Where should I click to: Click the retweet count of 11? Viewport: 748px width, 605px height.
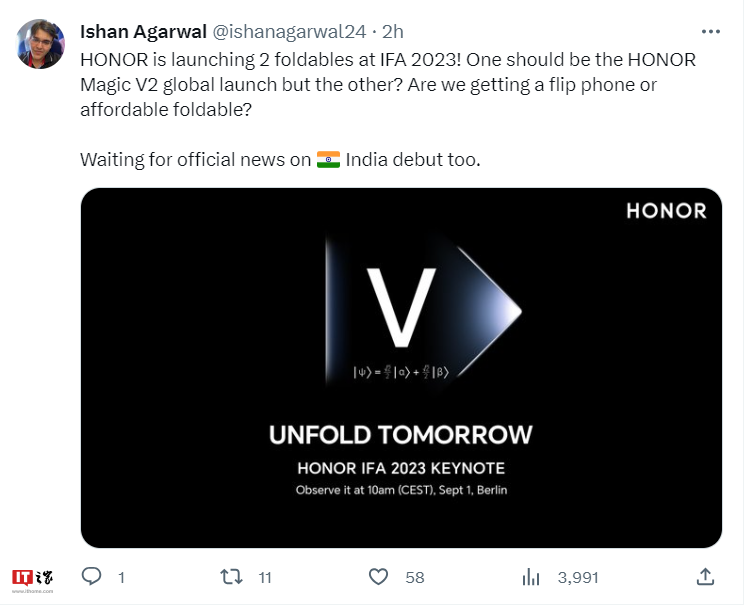(x=265, y=578)
